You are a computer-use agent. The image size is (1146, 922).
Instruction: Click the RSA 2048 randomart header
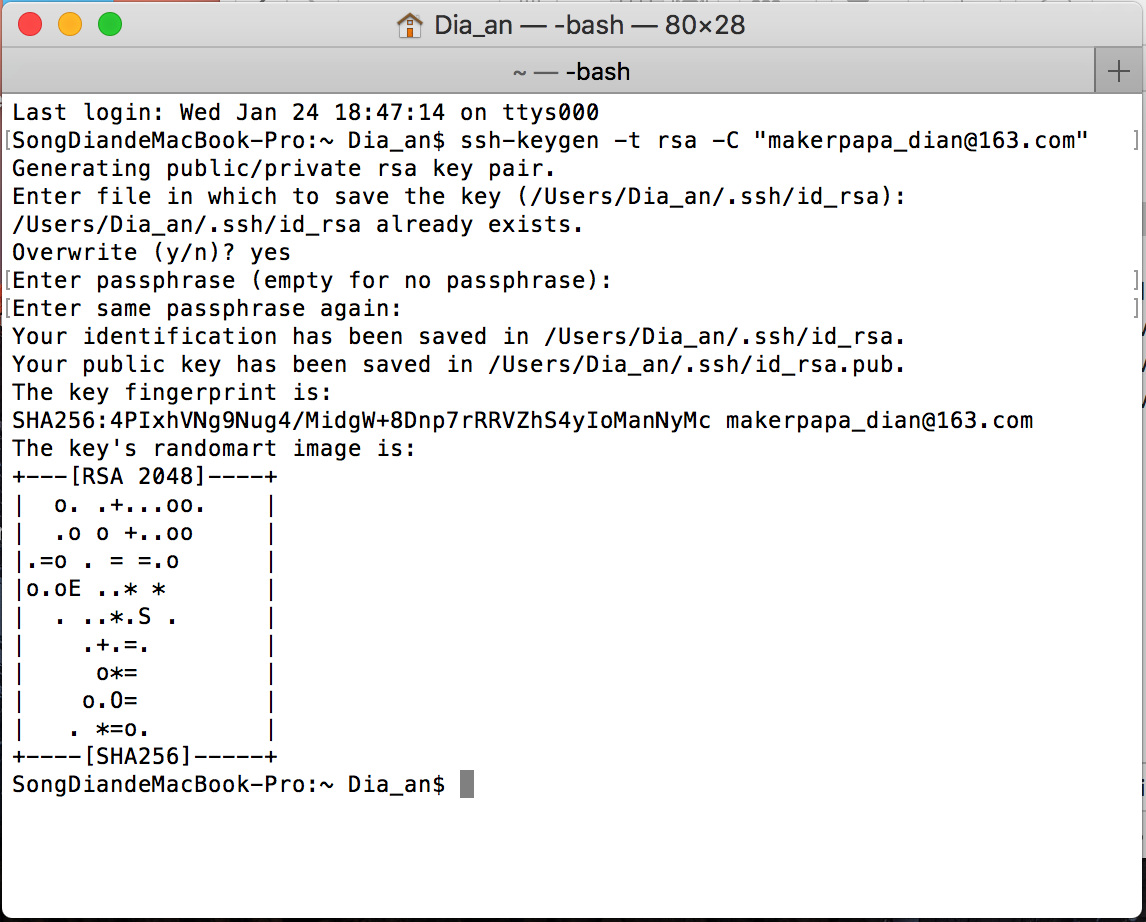coord(145,476)
